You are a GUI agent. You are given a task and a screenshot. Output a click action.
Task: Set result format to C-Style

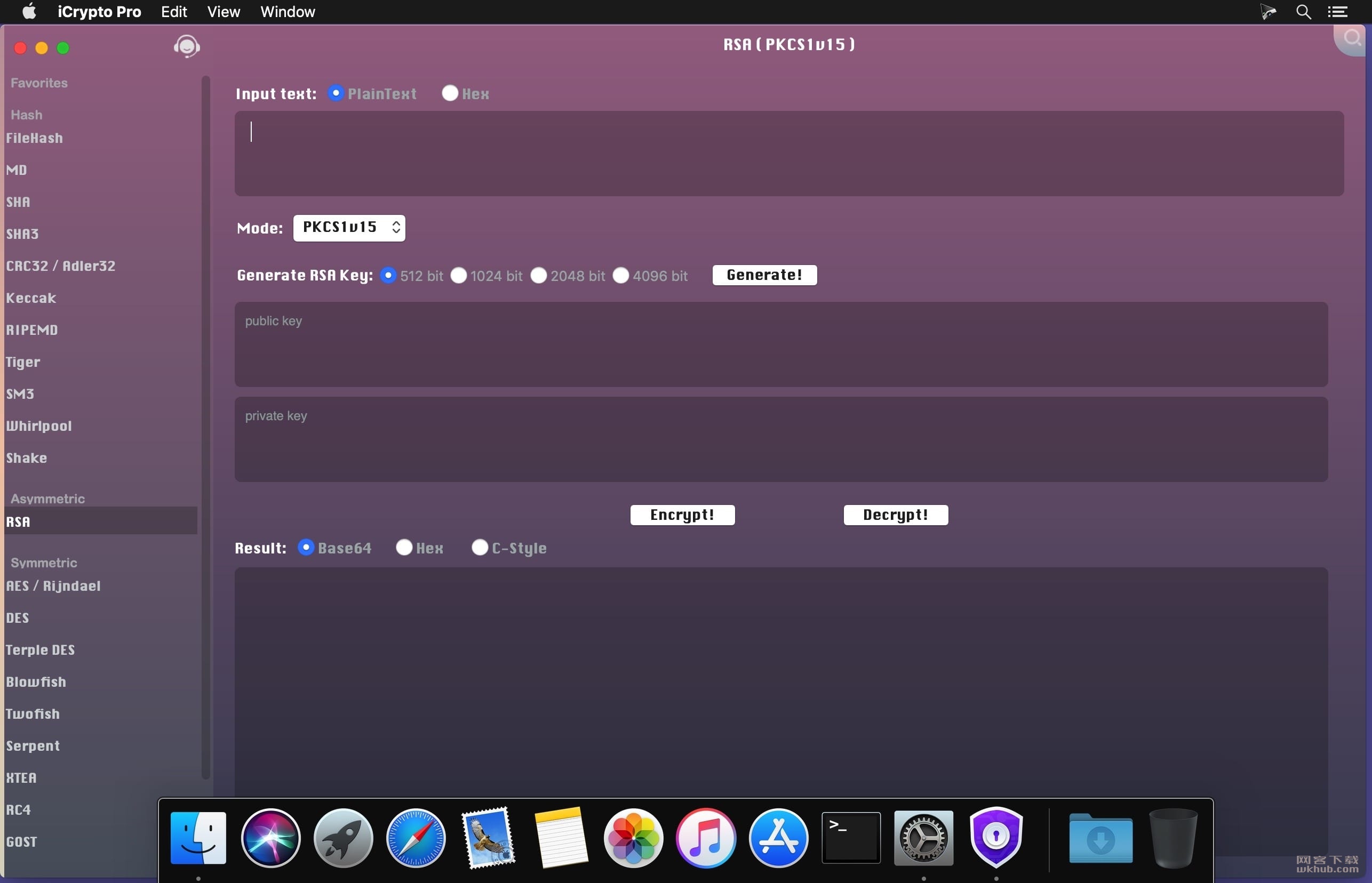tap(480, 548)
